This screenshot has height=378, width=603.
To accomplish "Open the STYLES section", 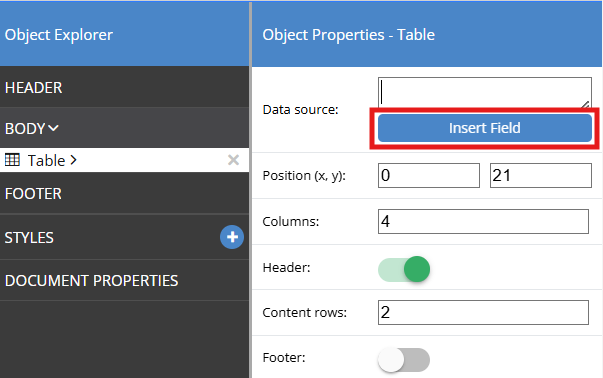I will pyautogui.click(x=29, y=238).
